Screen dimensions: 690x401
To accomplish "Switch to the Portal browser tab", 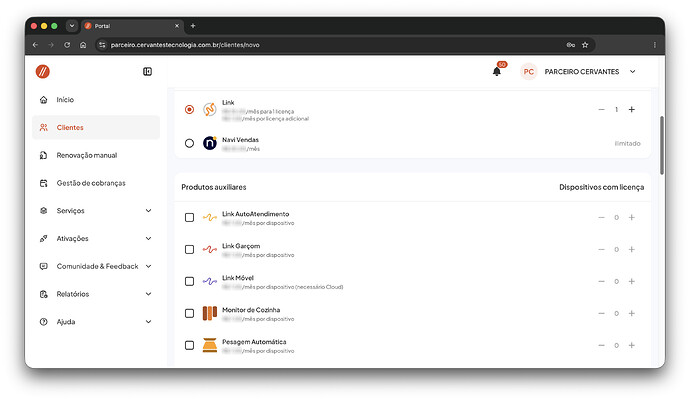I will pos(132,26).
